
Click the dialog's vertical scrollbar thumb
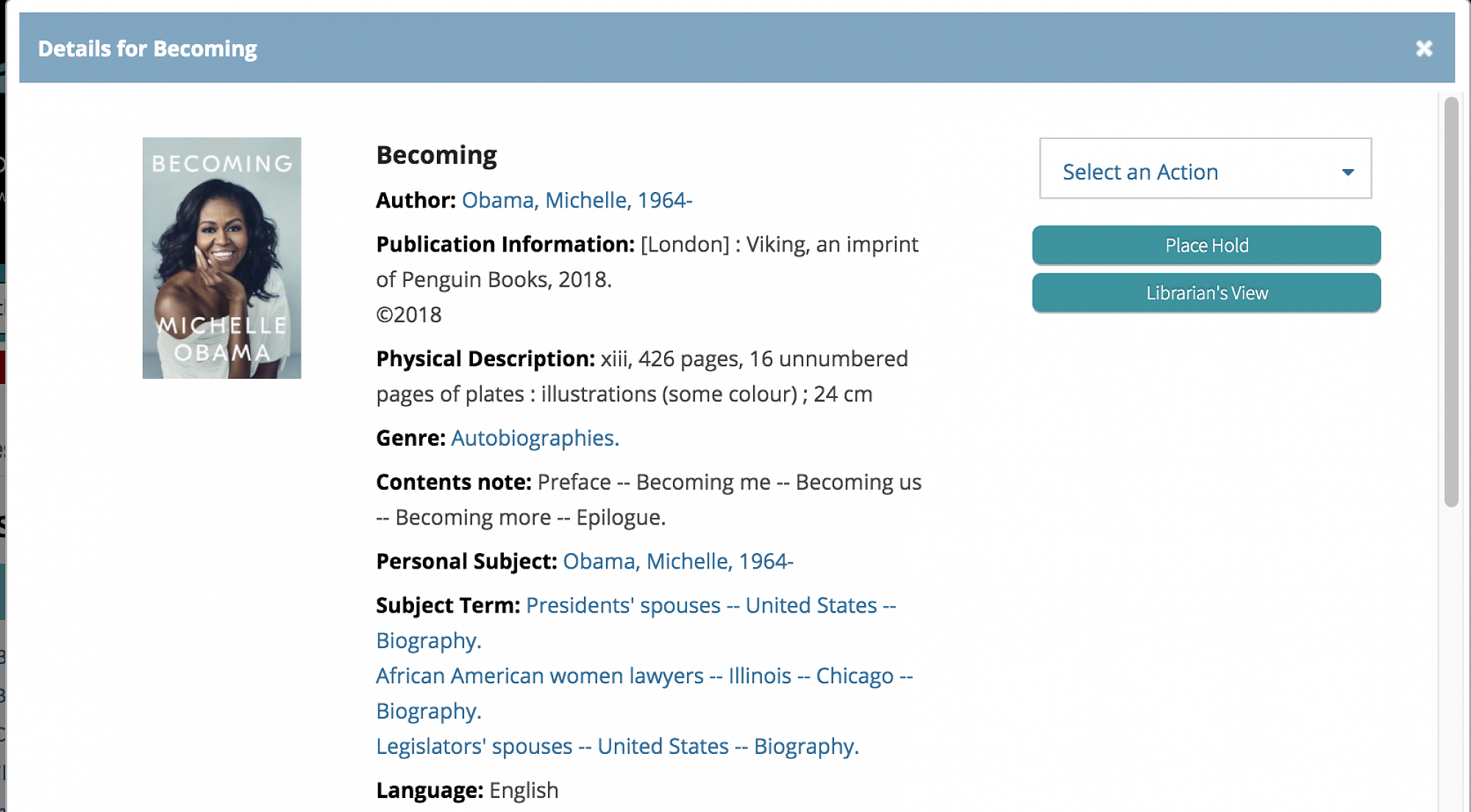coord(1450,302)
